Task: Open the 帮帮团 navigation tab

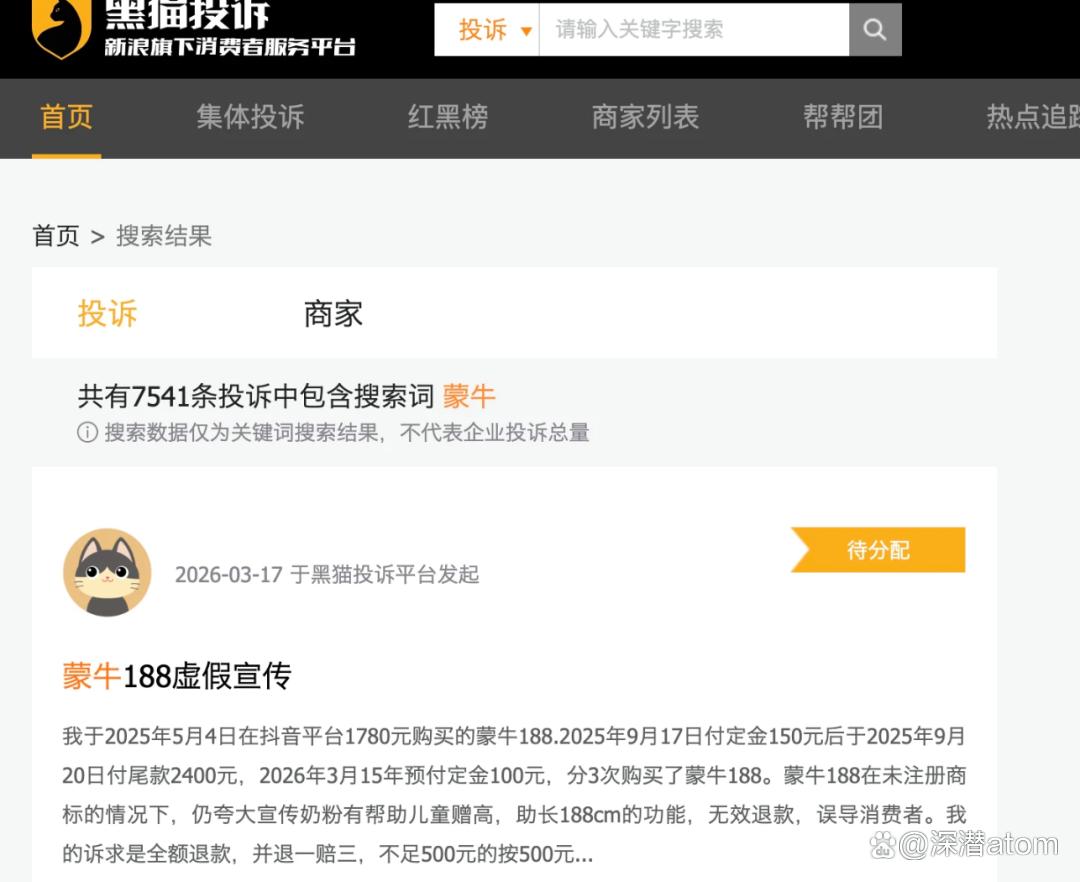Action: (843, 117)
